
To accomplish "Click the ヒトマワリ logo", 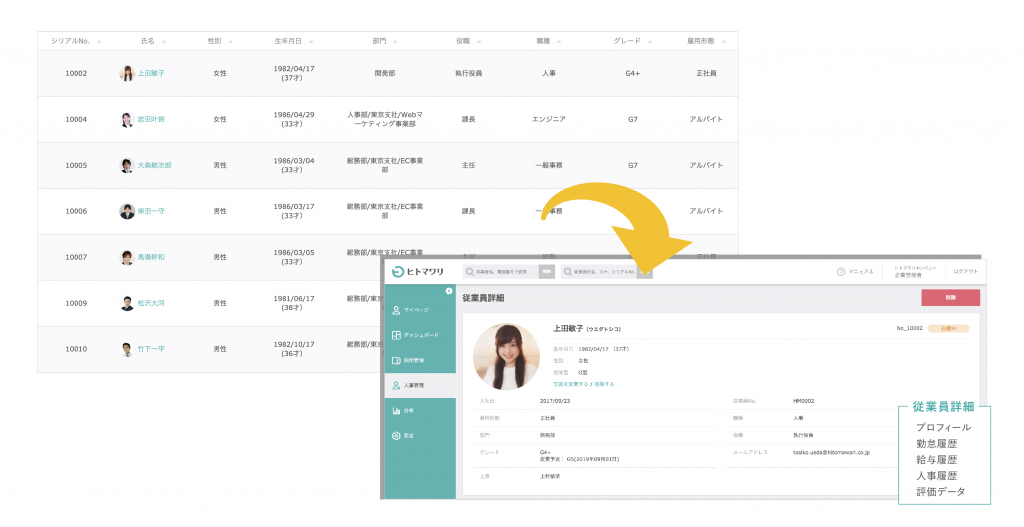I will 417,272.
